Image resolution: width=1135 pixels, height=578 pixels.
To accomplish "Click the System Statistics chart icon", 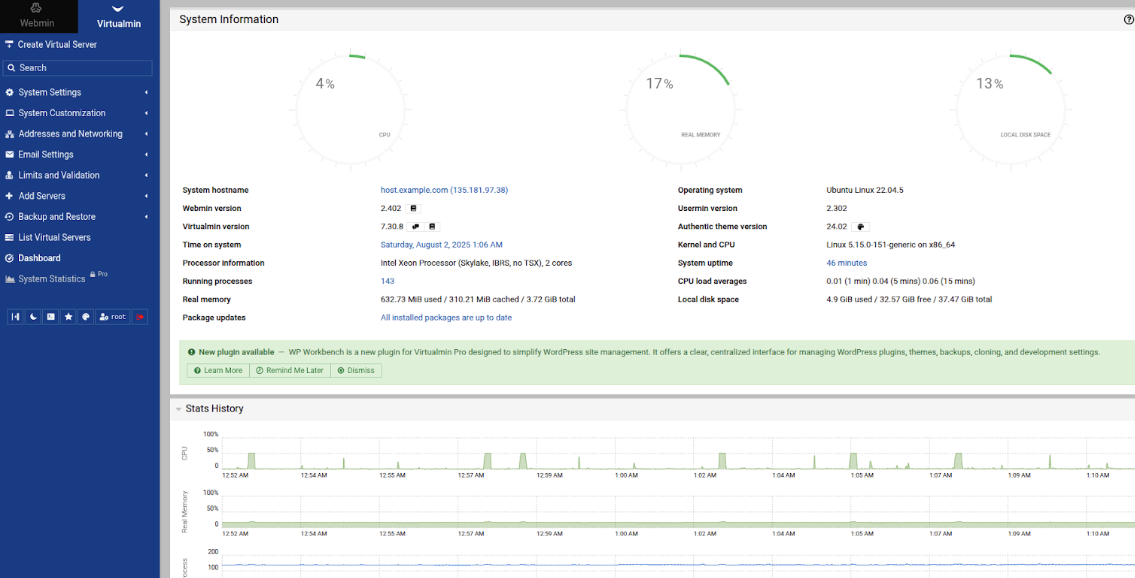I will (9, 279).
